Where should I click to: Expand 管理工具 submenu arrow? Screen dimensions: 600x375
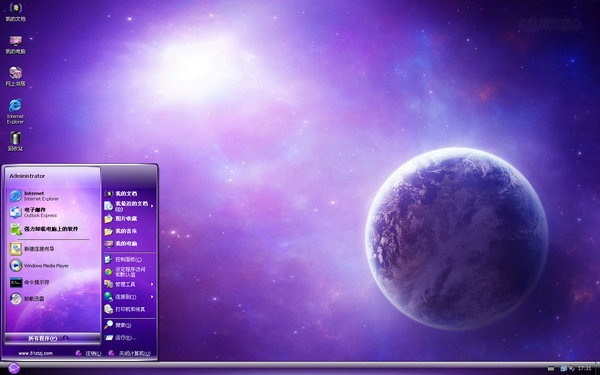point(152,284)
